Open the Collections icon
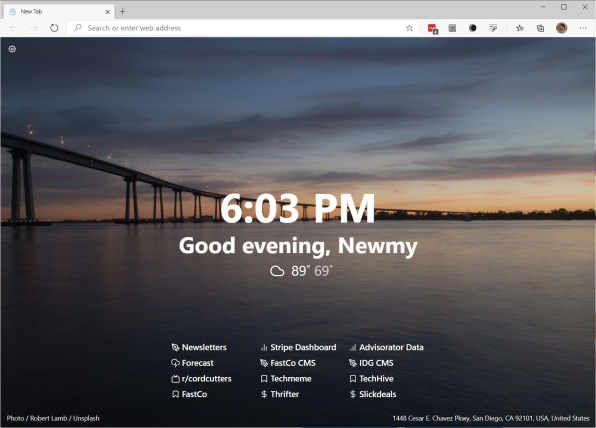 [540, 28]
